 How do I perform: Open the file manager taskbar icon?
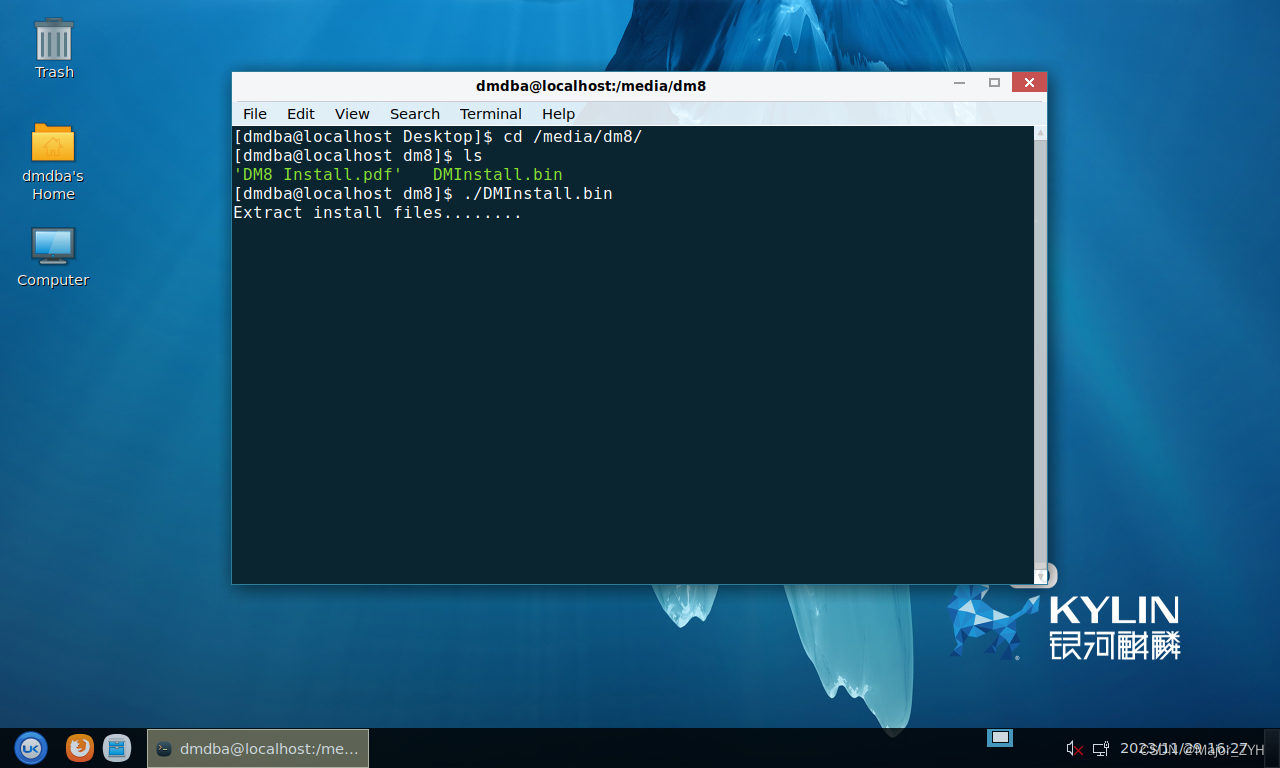117,748
